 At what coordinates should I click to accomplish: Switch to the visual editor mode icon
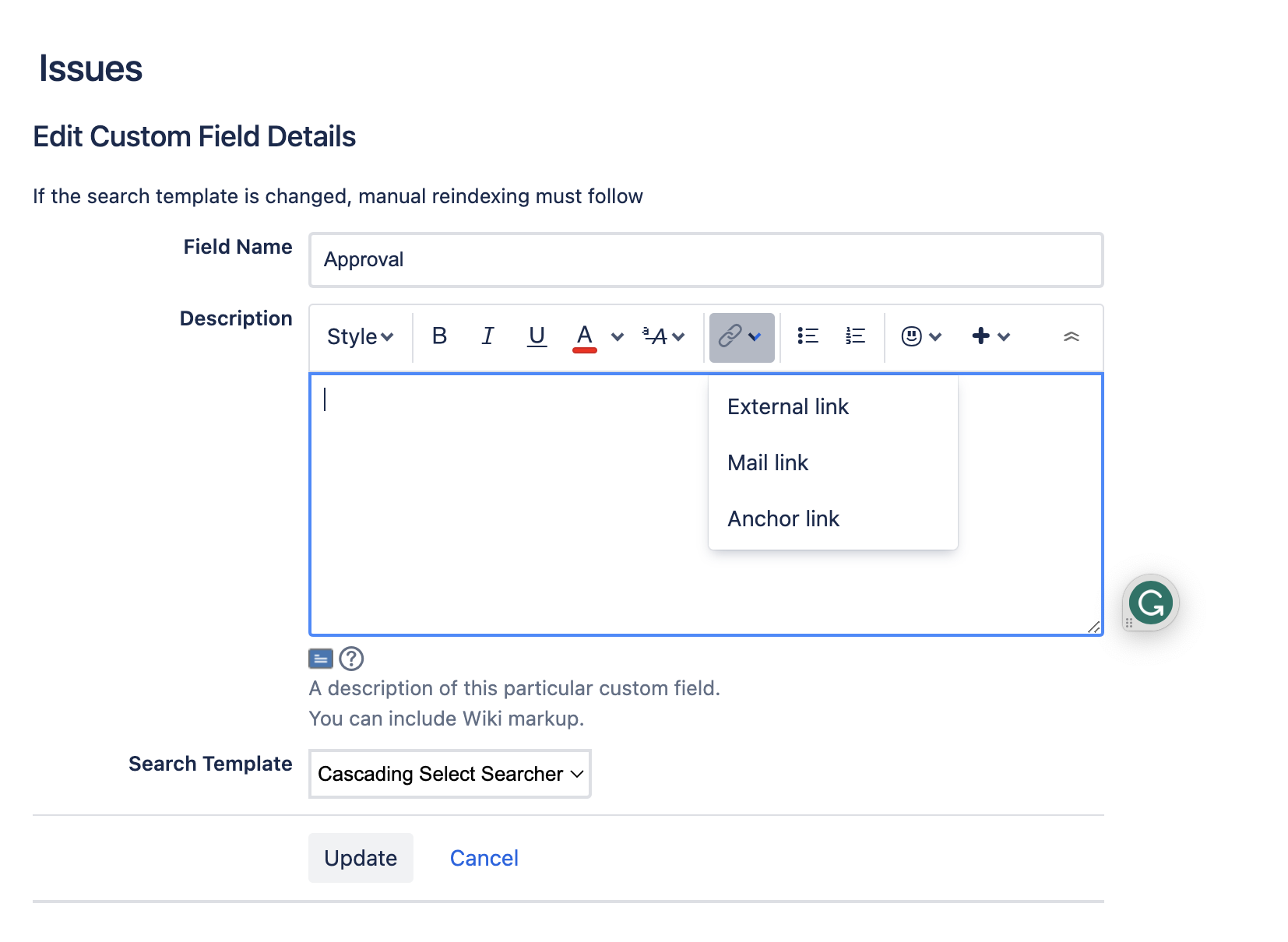[321, 659]
